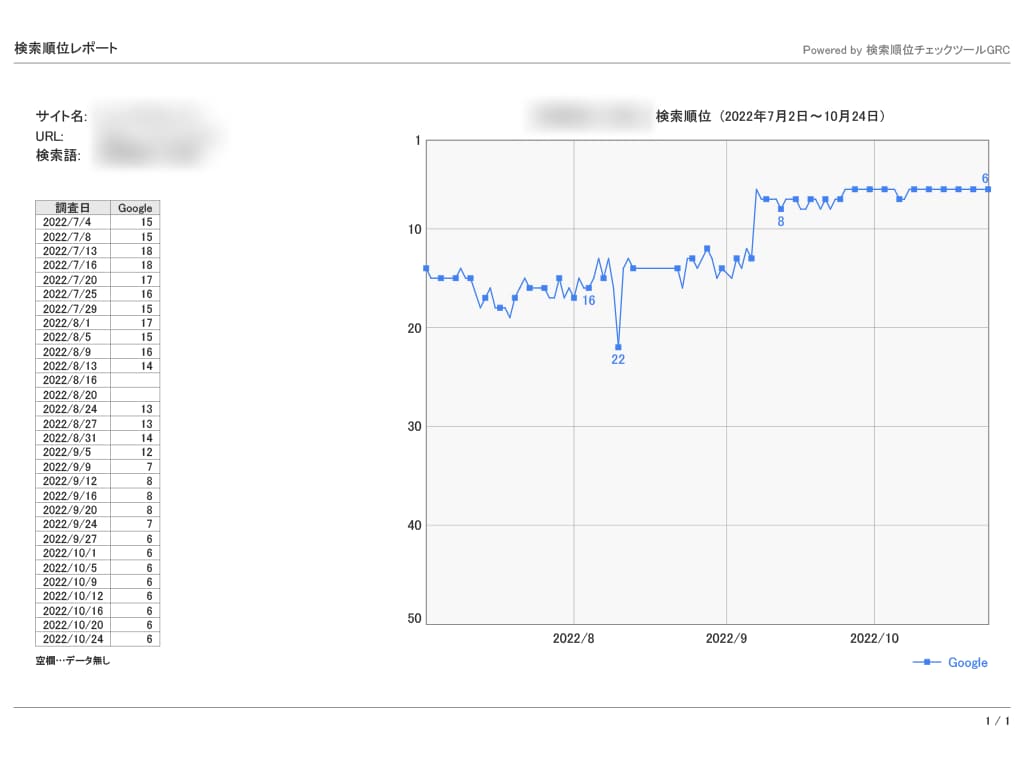
Task: Click the rank value in the 2022/9/5 row
Action: (x=146, y=452)
